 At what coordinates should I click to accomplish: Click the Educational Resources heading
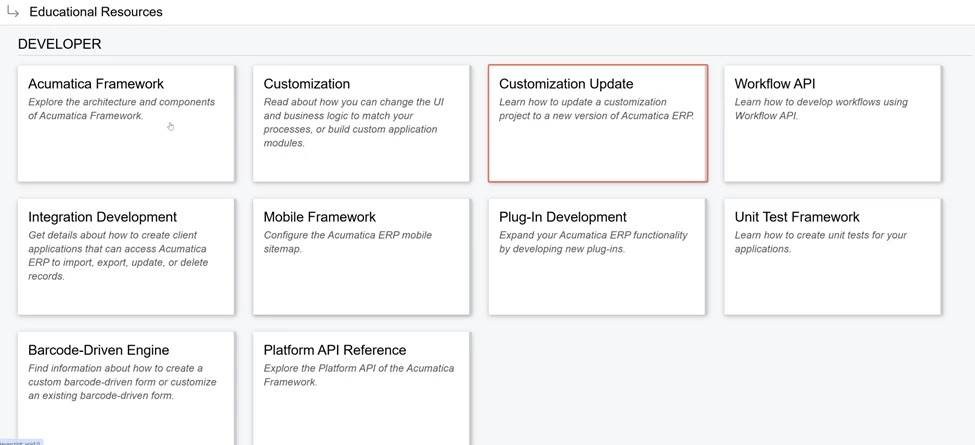(96, 12)
